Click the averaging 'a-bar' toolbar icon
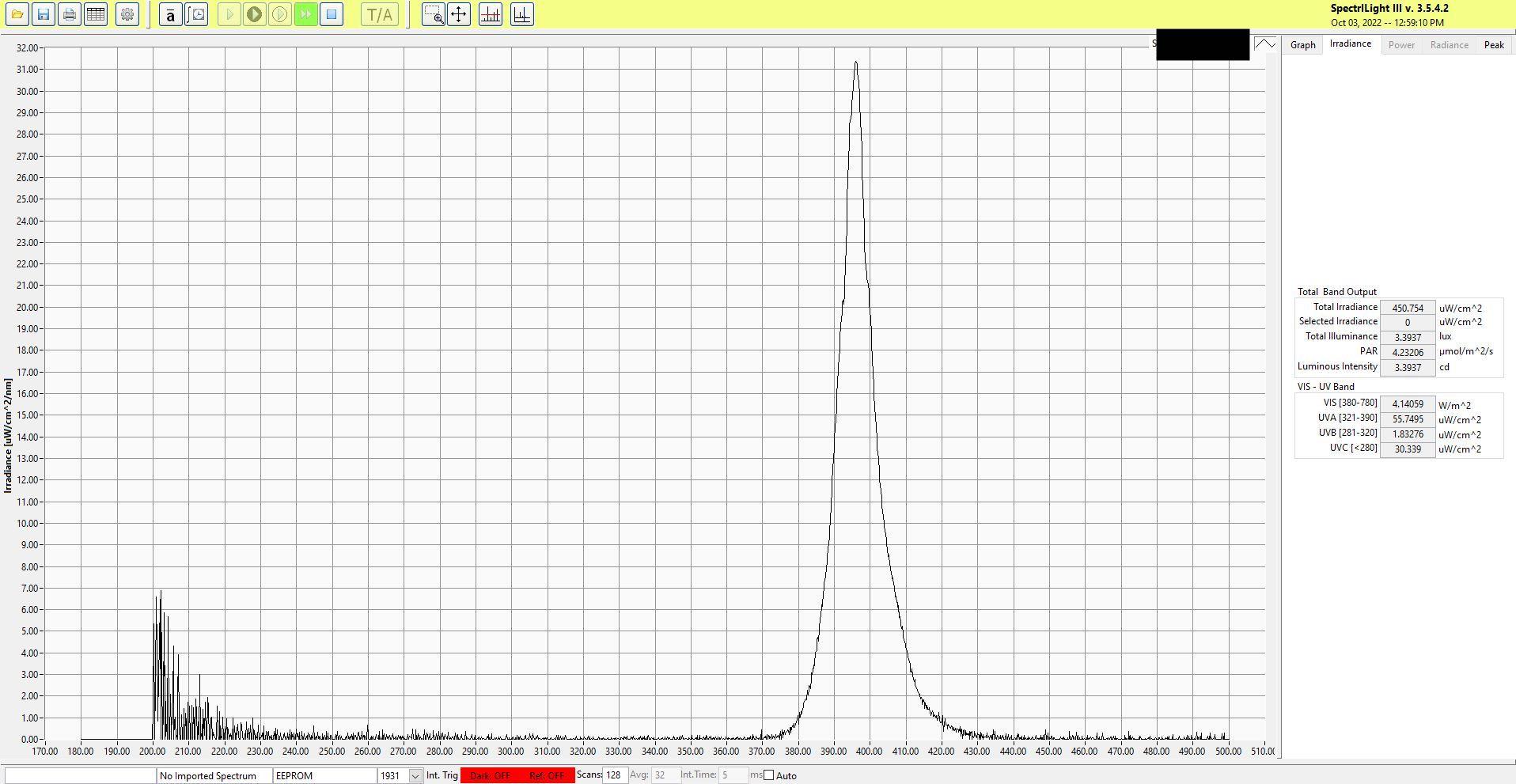 click(x=170, y=14)
